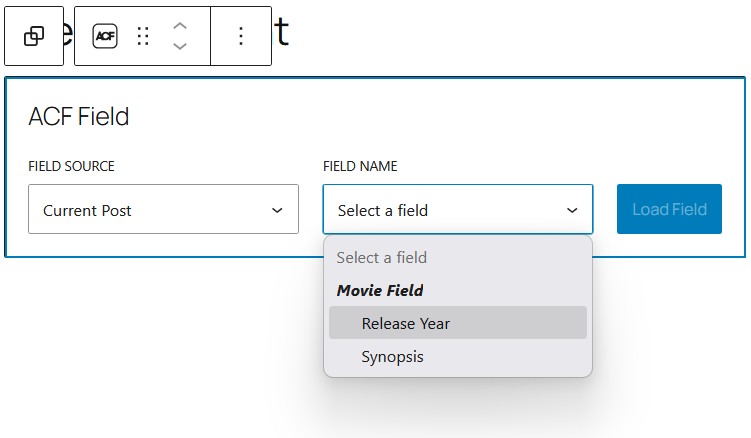Click the FIELD NAME label
The image size is (751, 438).
coord(360,166)
